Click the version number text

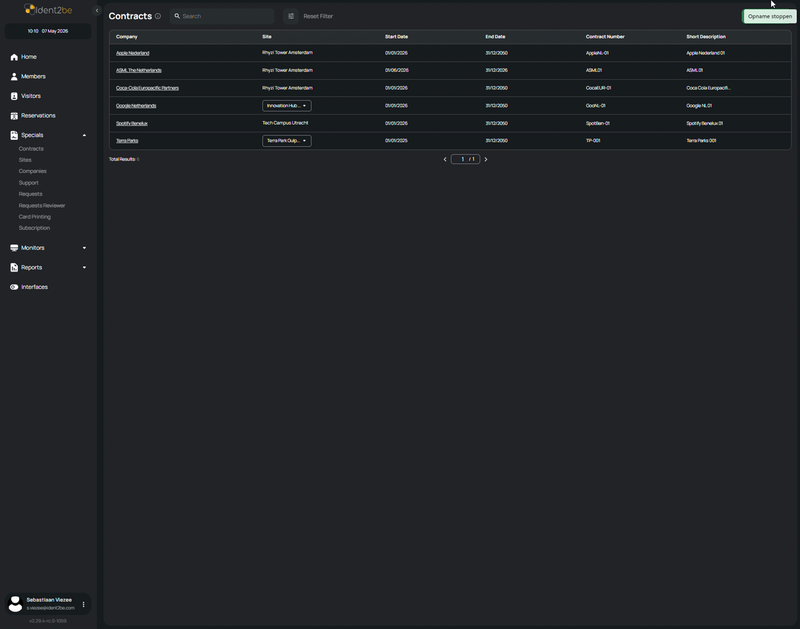click(x=48, y=621)
